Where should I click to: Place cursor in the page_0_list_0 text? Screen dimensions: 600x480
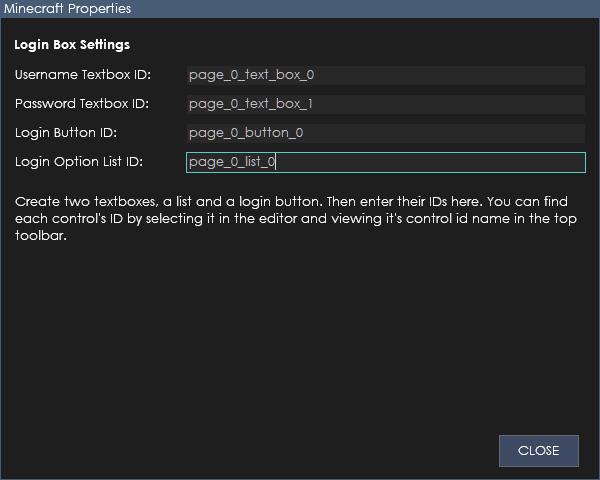coord(232,162)
